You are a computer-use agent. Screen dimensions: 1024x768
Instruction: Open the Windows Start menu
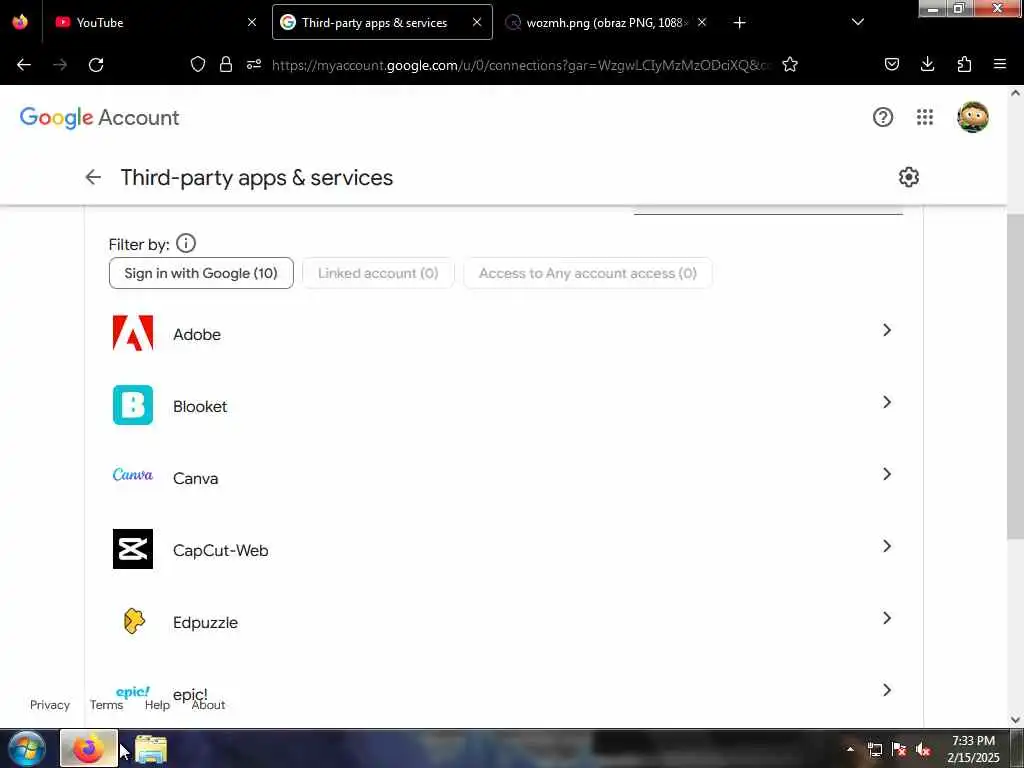tap(27, 748)
